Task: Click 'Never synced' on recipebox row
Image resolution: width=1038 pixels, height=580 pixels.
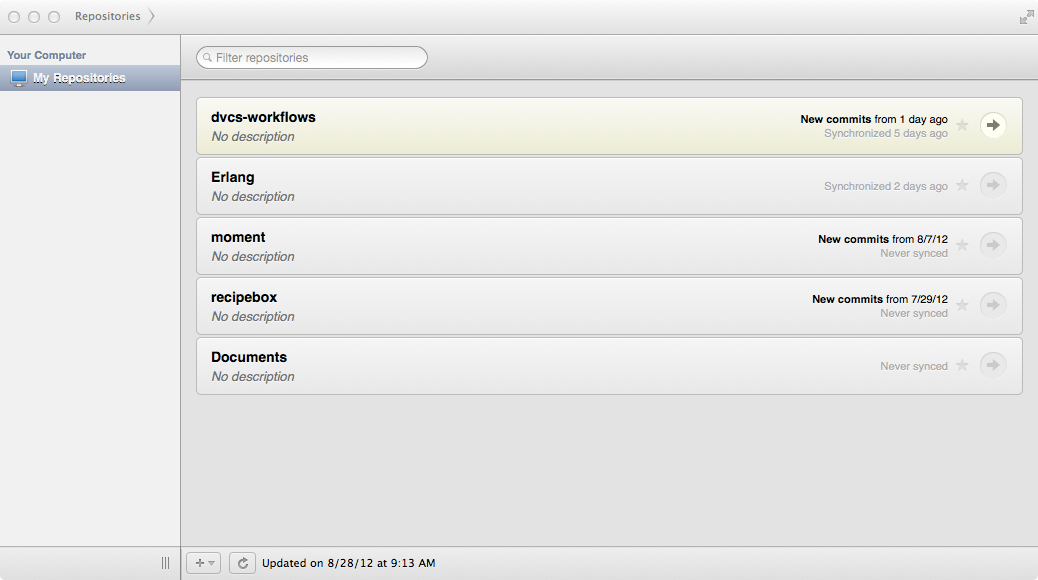Action: (914, 313)
